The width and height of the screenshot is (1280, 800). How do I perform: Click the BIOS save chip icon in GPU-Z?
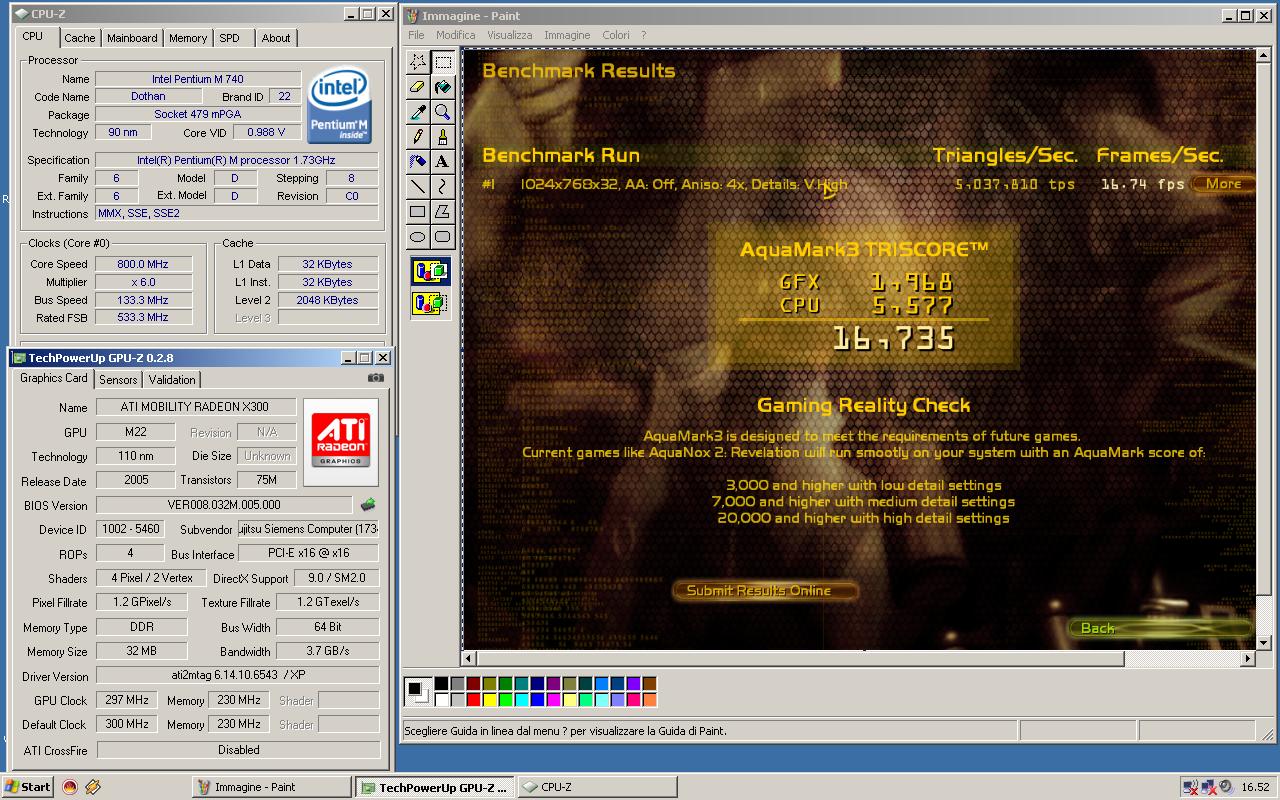tap(368, 505)
